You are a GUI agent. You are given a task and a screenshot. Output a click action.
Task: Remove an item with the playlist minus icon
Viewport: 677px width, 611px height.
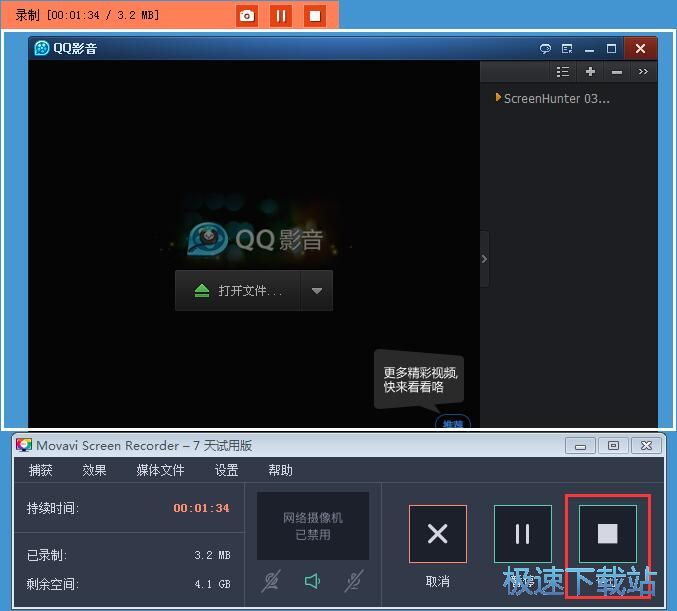tap(616, 72)
